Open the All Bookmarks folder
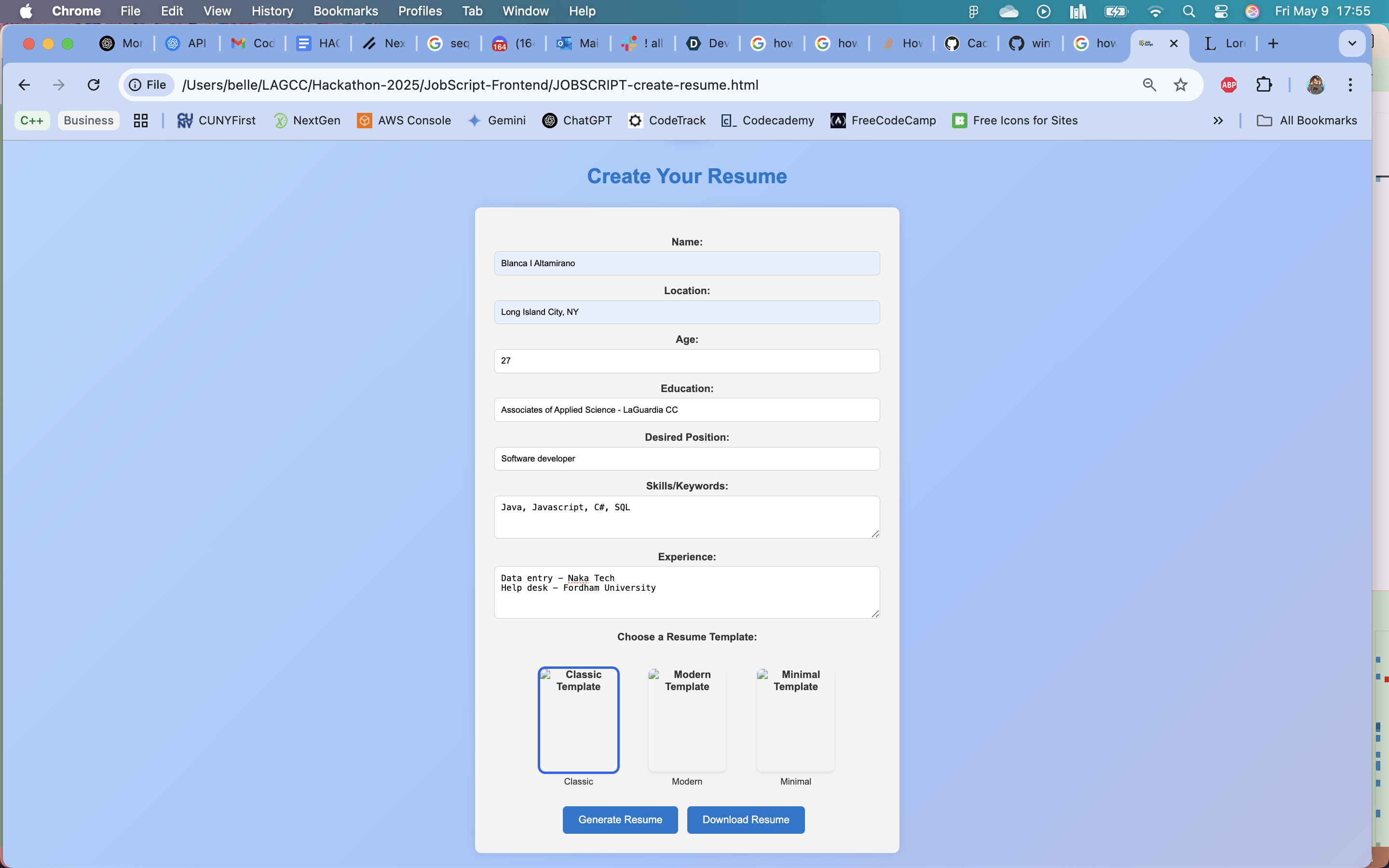The height and width of the screenshot is (868, 1389). pyautogui.click(x=1307, y=121)
